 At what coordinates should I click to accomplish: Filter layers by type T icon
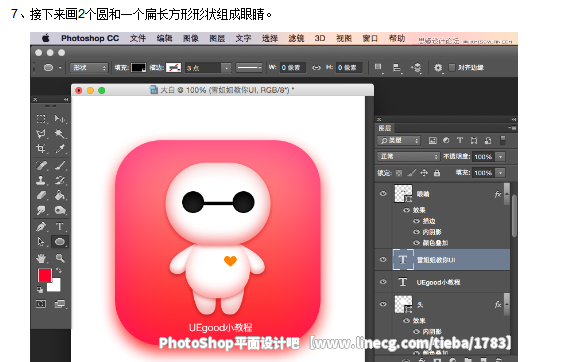click(x=460, y=140)
